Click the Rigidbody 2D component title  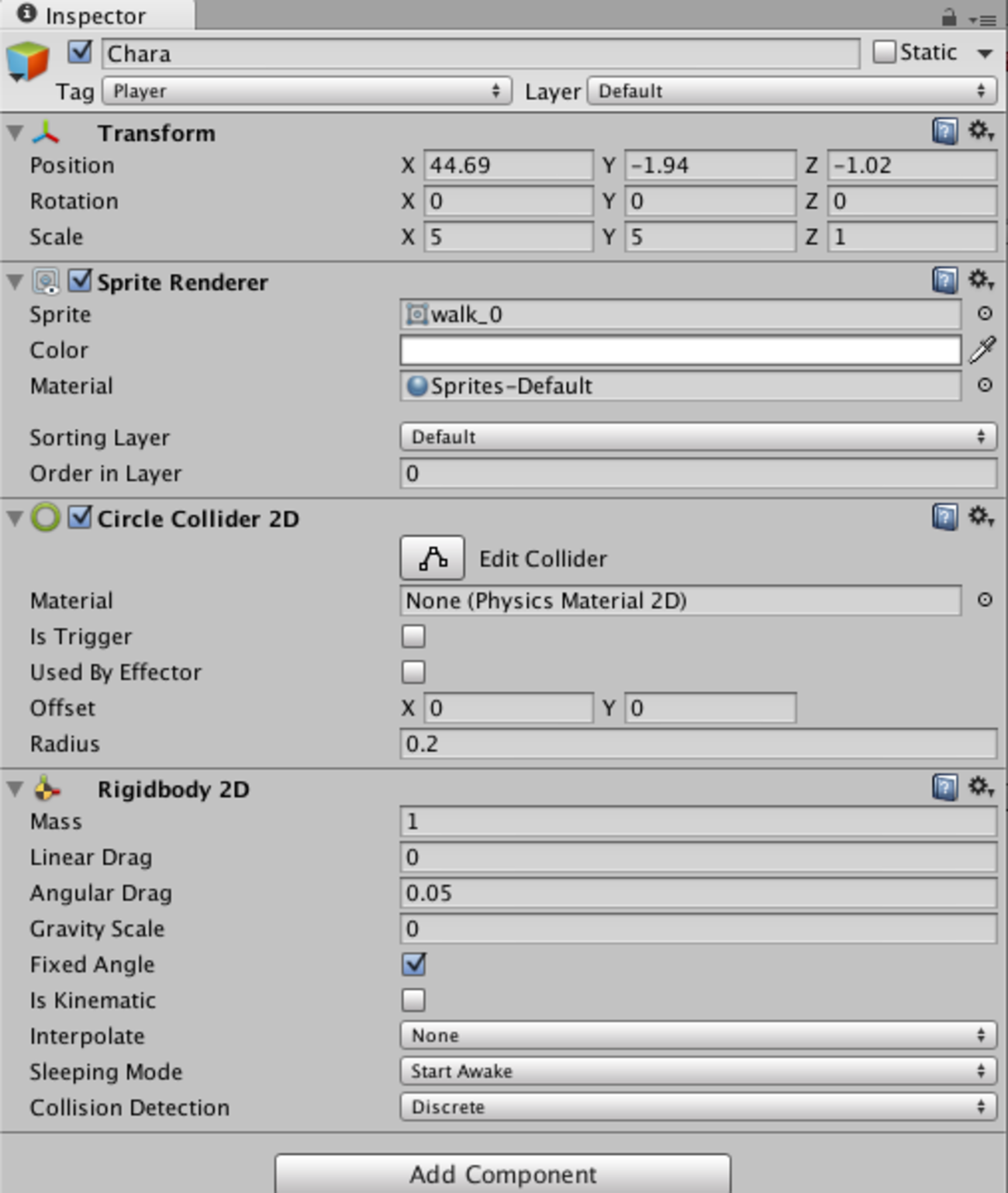click(174, 789)
